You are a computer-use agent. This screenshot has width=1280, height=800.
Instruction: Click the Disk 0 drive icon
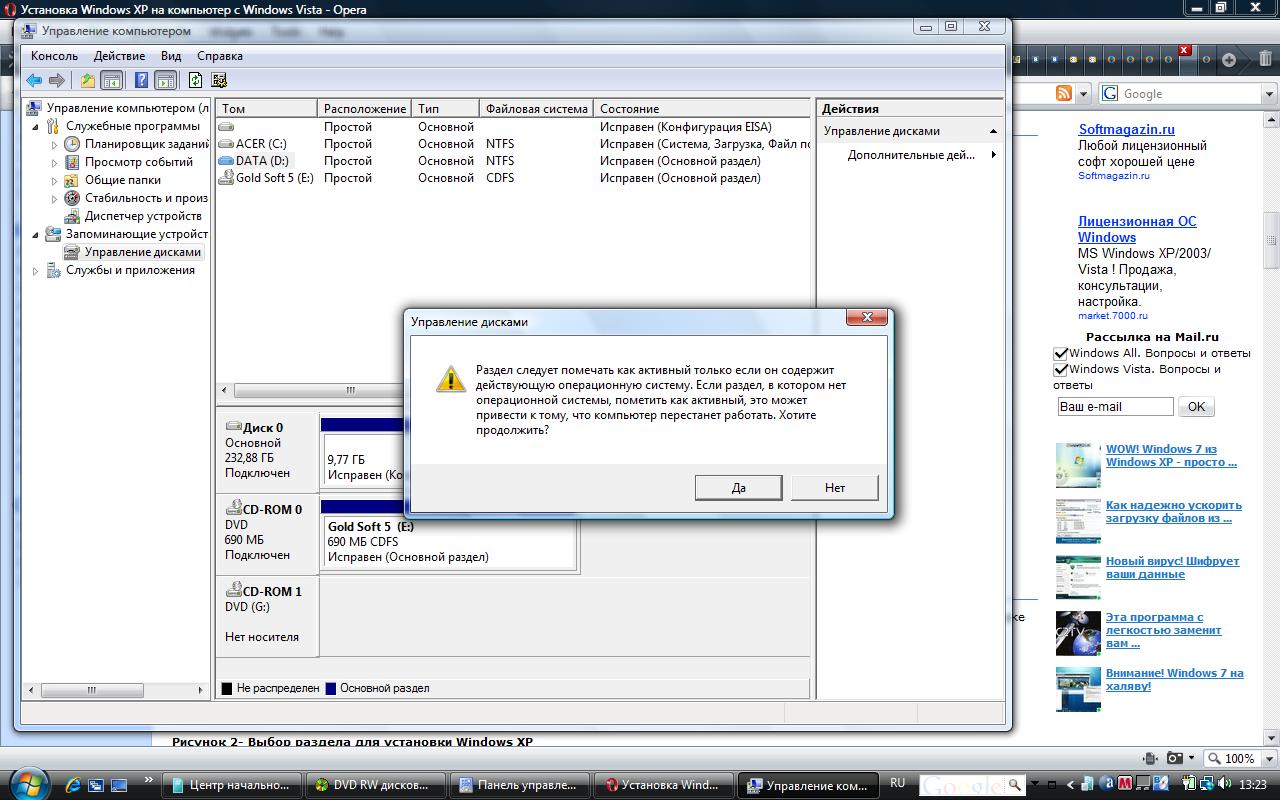click(233, 426)
